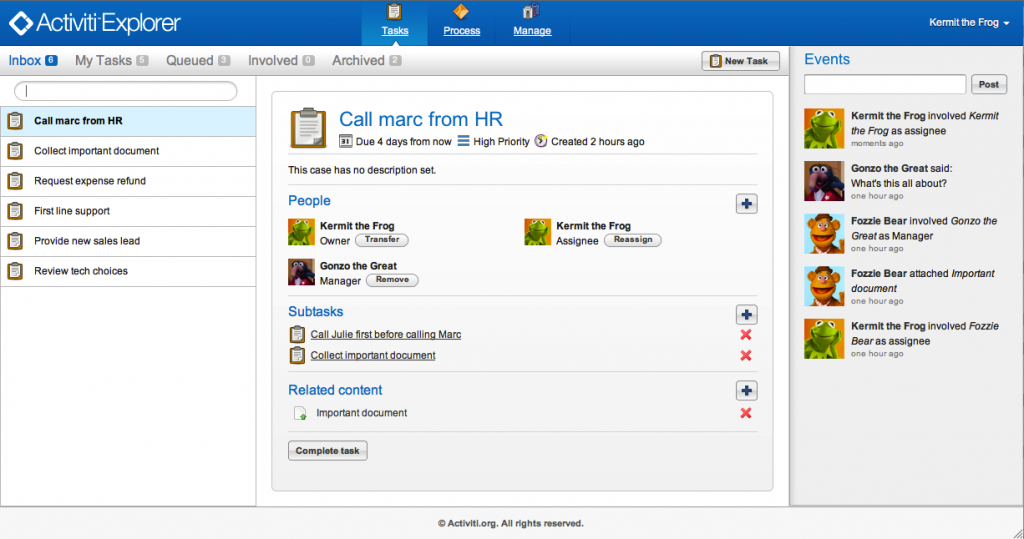Click the Kermit the Frog assignee avatar
The height and width of the screenshot is (539, 1024).
click(537, 233)
